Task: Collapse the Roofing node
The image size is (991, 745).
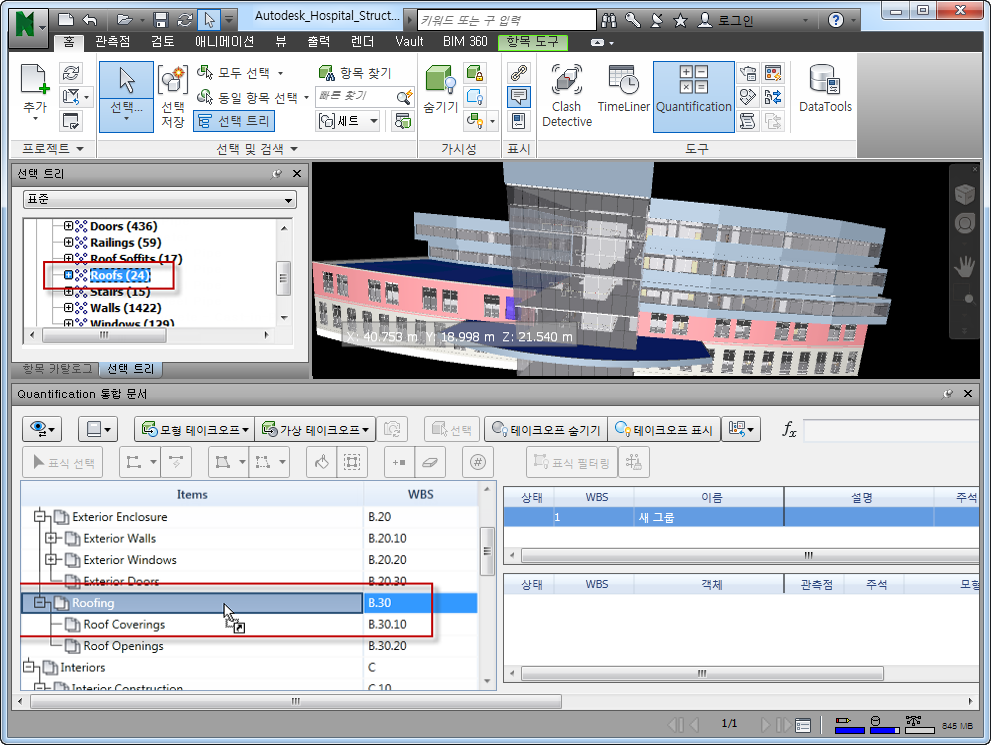Action: [x=40, y=602]
